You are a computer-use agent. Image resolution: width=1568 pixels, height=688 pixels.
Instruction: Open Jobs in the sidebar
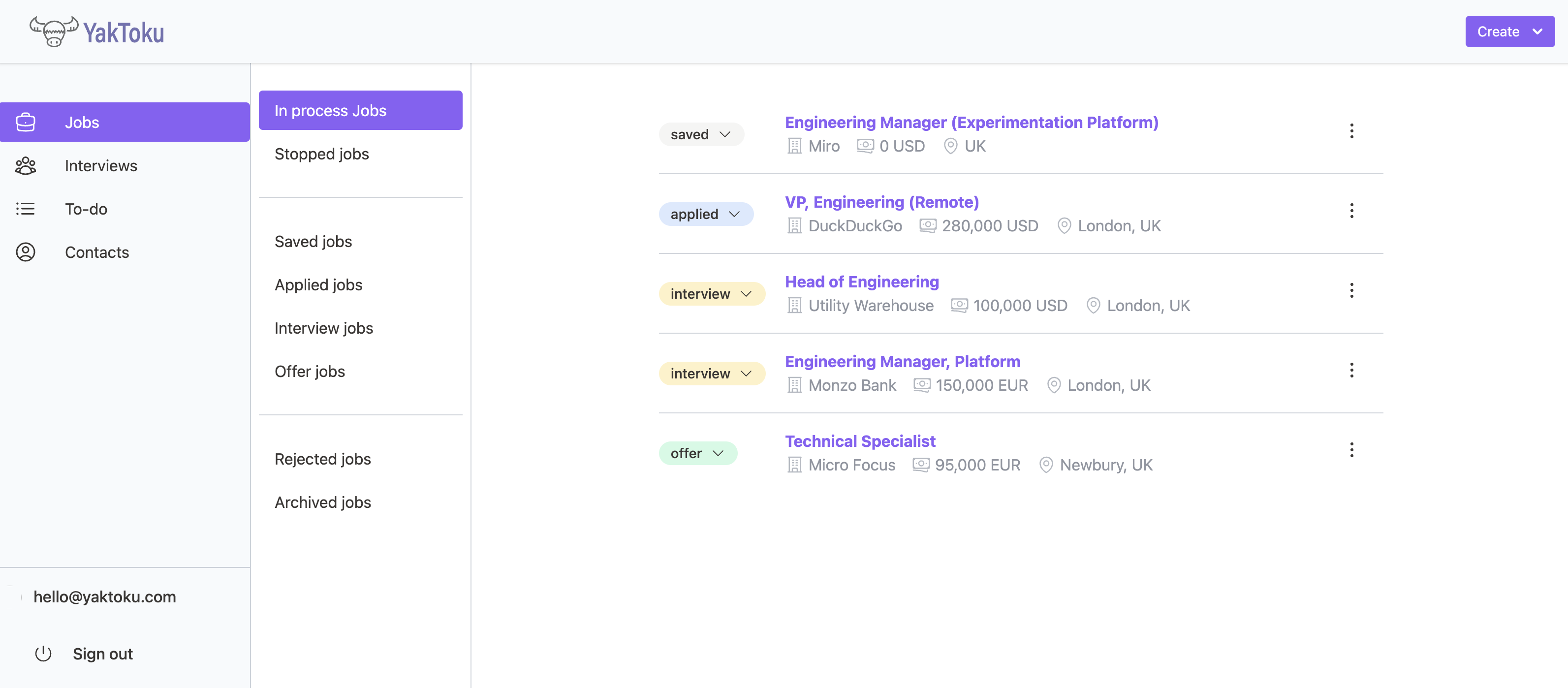[x=125, y=123]
